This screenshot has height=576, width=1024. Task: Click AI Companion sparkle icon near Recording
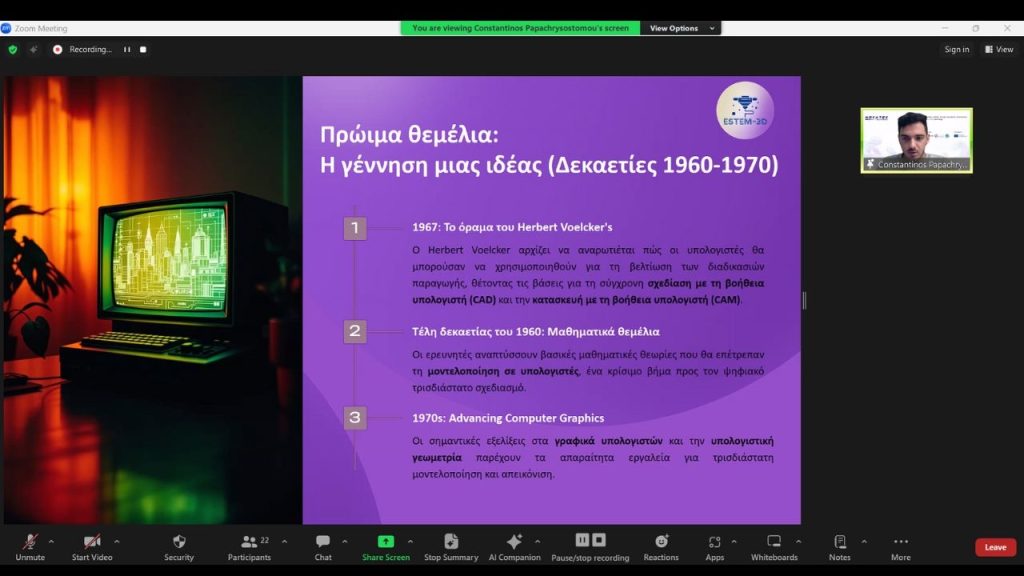(33, 50)
